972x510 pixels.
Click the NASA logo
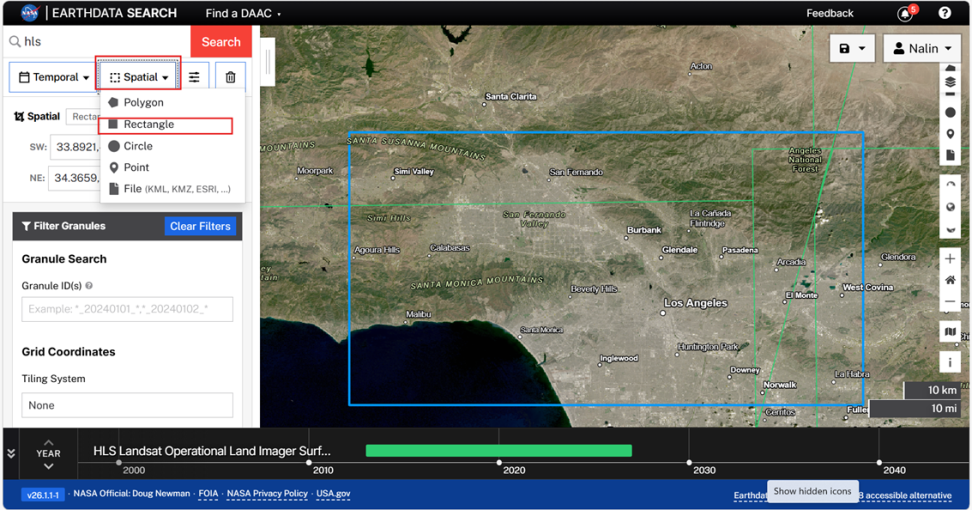pyautogui.click(x=30, y=13)
